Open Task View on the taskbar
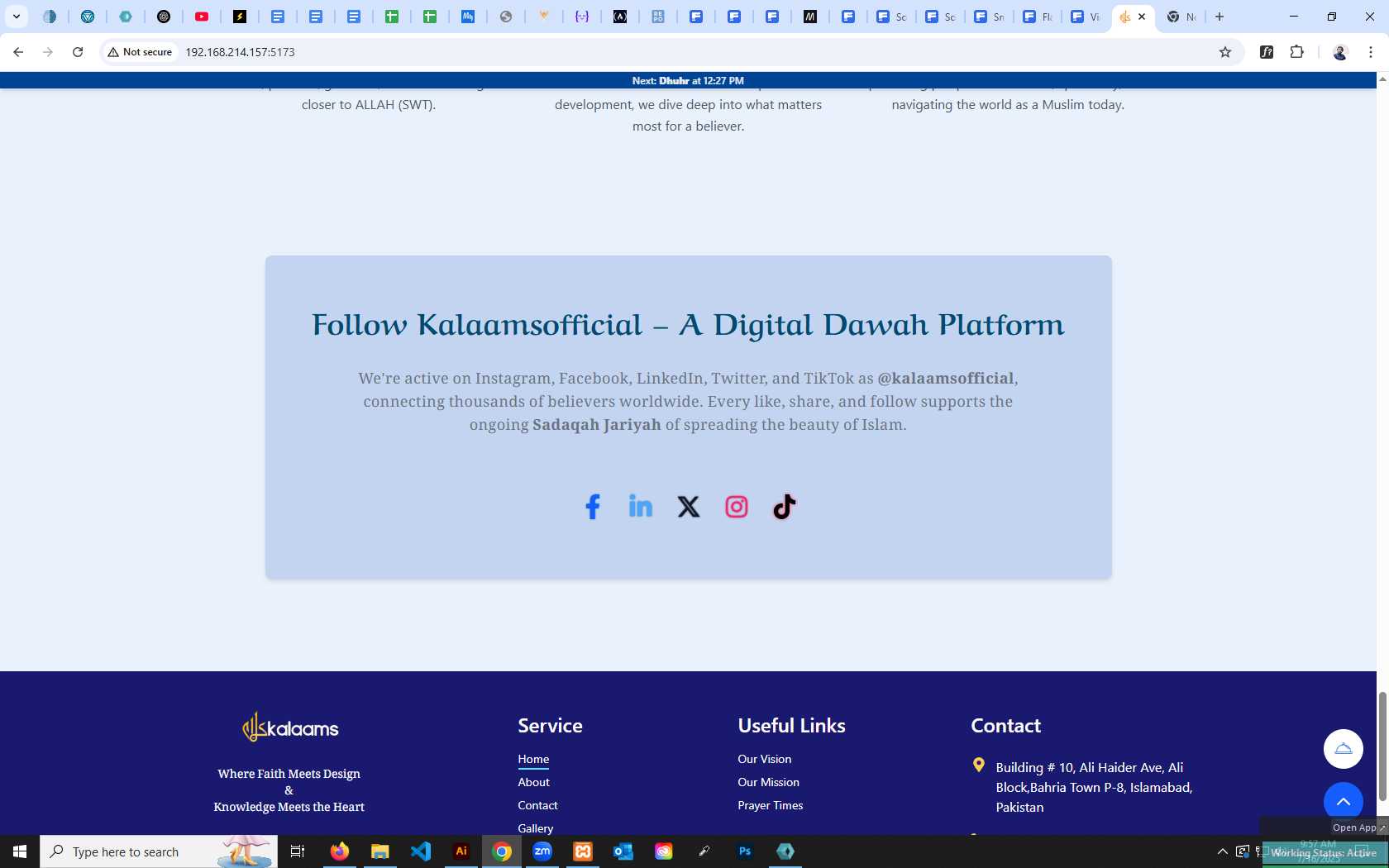Image resolution: width=1389 pixels, height=868 pixels. point(298,851)
